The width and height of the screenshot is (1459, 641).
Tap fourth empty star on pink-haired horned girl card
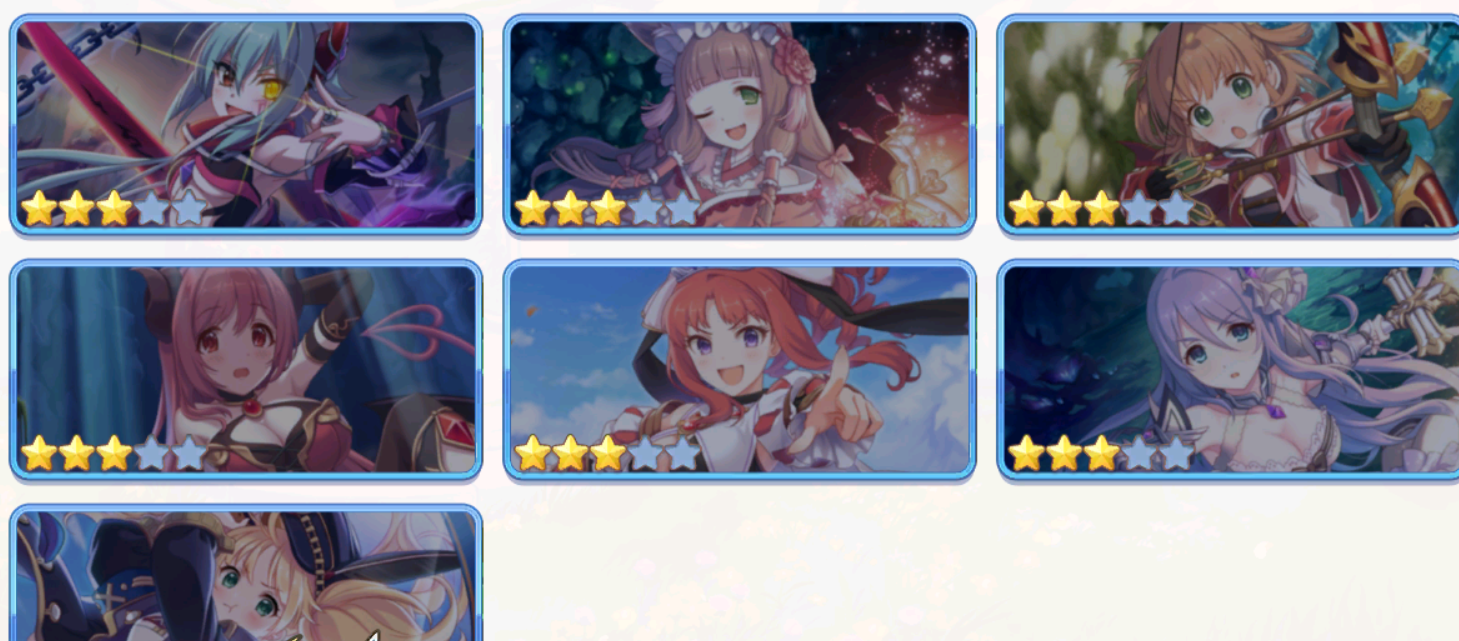click(151, 453)
